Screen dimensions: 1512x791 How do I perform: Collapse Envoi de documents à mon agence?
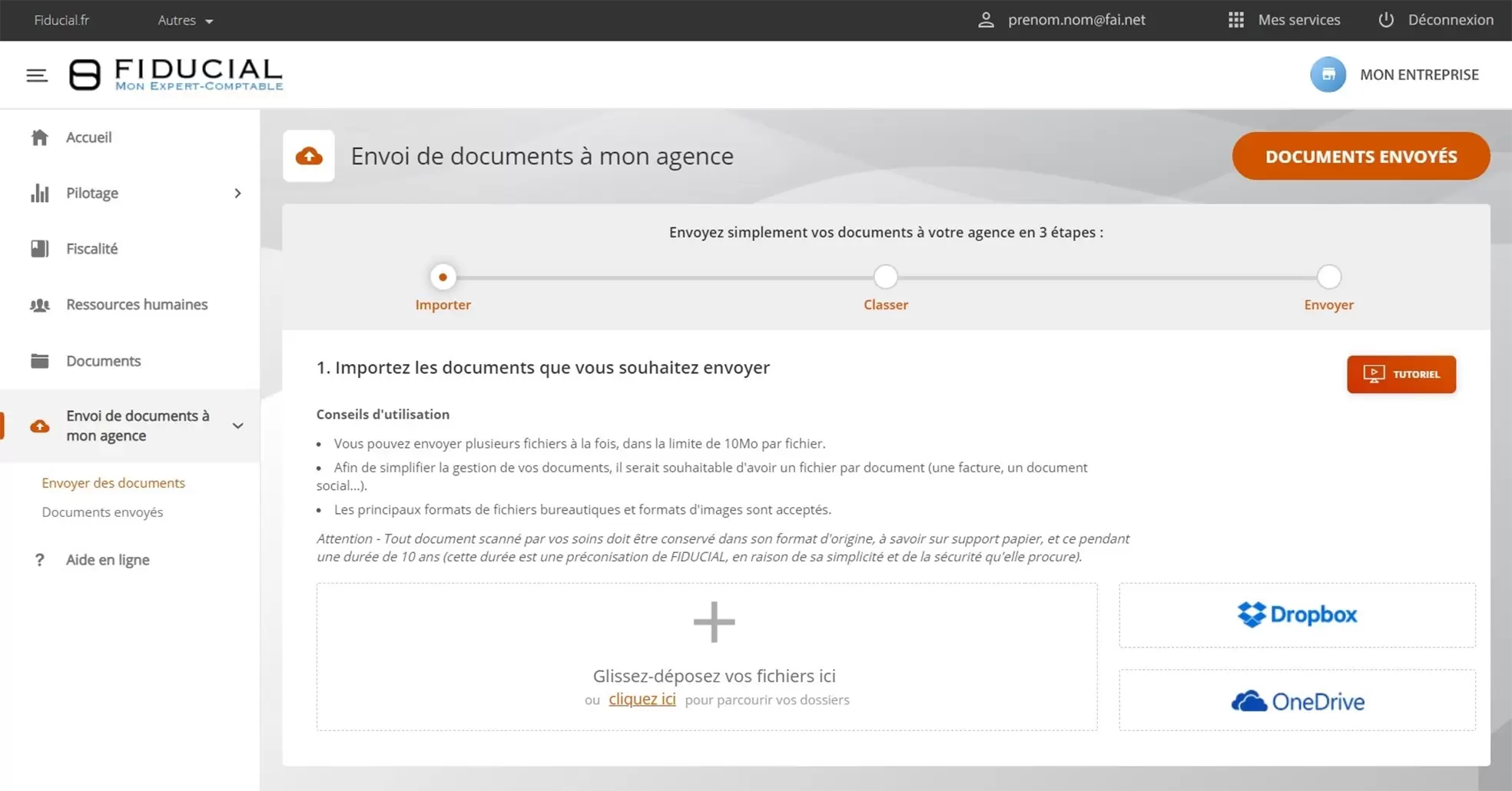237,426
